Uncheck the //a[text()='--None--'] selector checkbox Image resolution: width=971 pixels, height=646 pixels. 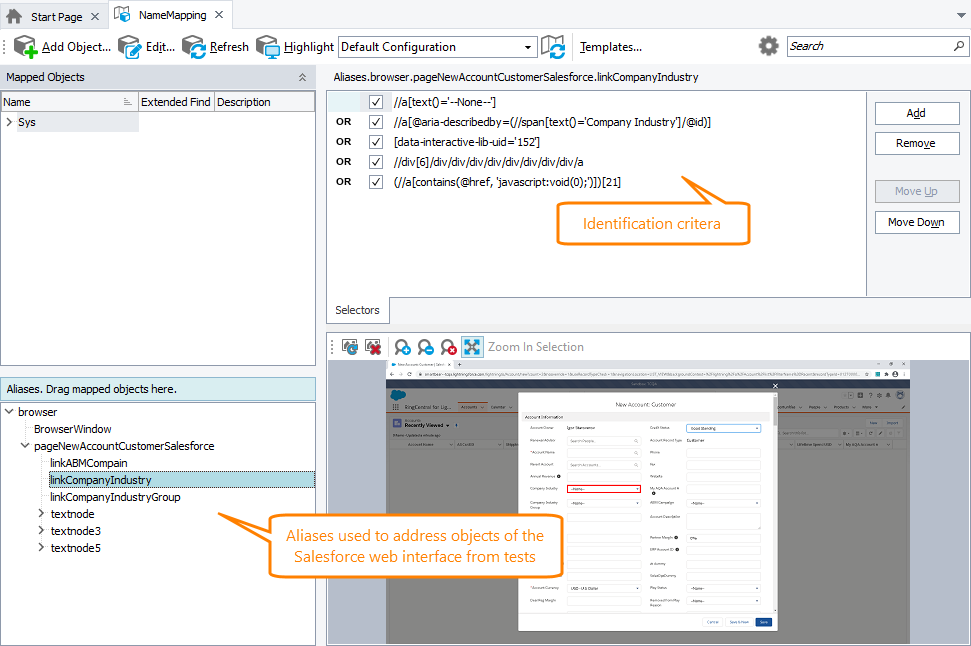(375, 102)
